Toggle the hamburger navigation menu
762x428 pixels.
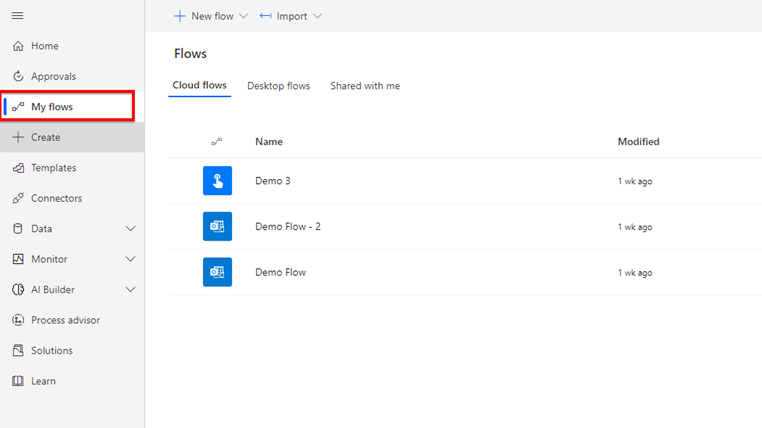click(17, 16)
